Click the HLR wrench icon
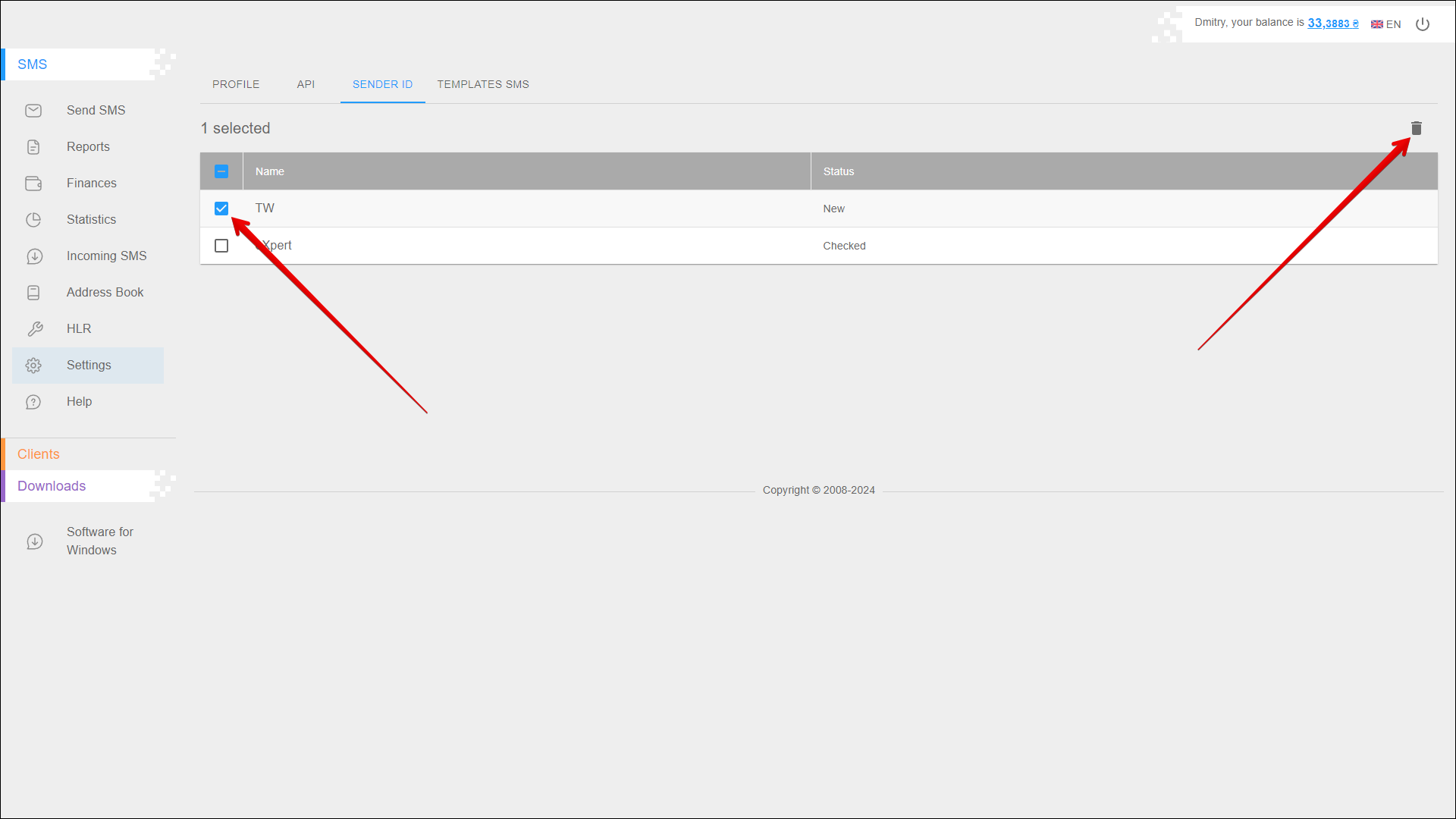The height and width of the screenshot is (819, 1456). pos(35,329)
